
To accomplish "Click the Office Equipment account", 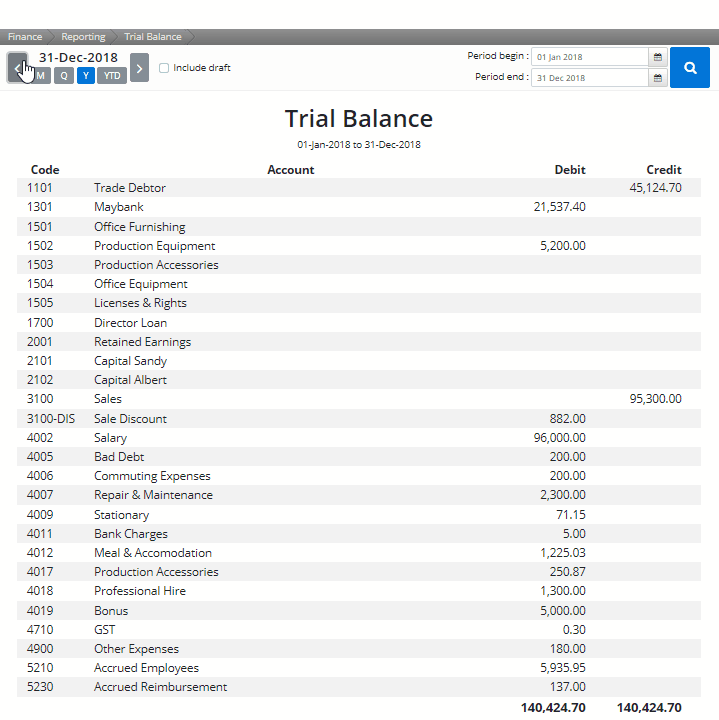I will tap(141, 284).
